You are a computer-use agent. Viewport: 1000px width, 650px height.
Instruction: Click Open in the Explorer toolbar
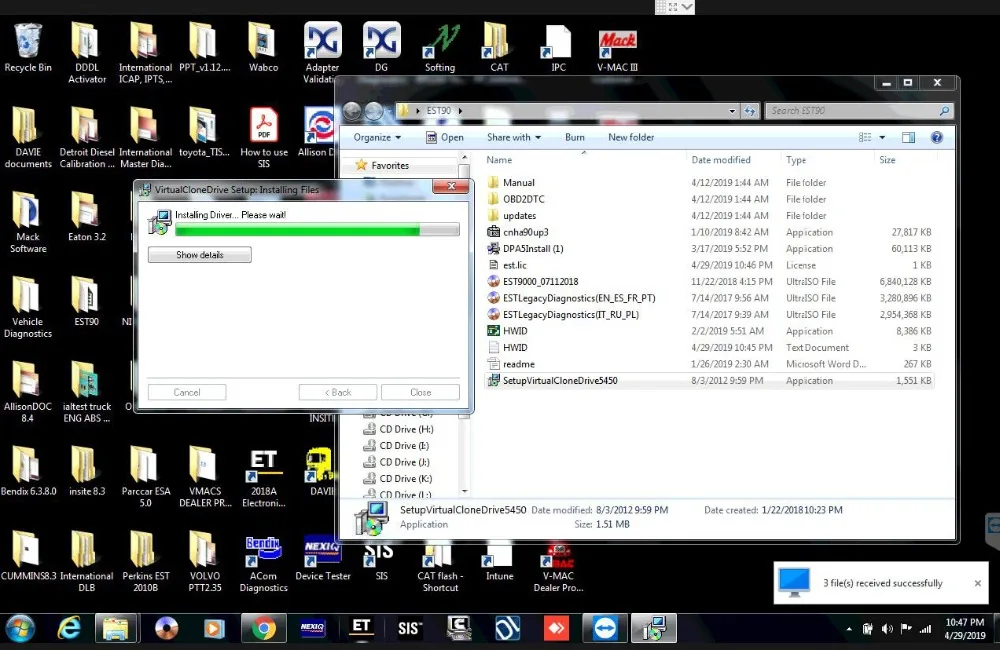[x=445, y=137]
